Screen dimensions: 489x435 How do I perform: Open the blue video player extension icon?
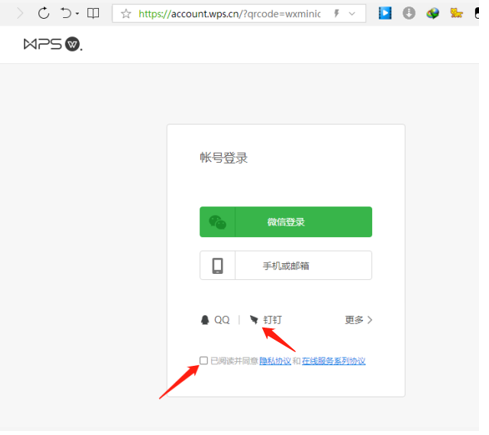pos(385,13)
